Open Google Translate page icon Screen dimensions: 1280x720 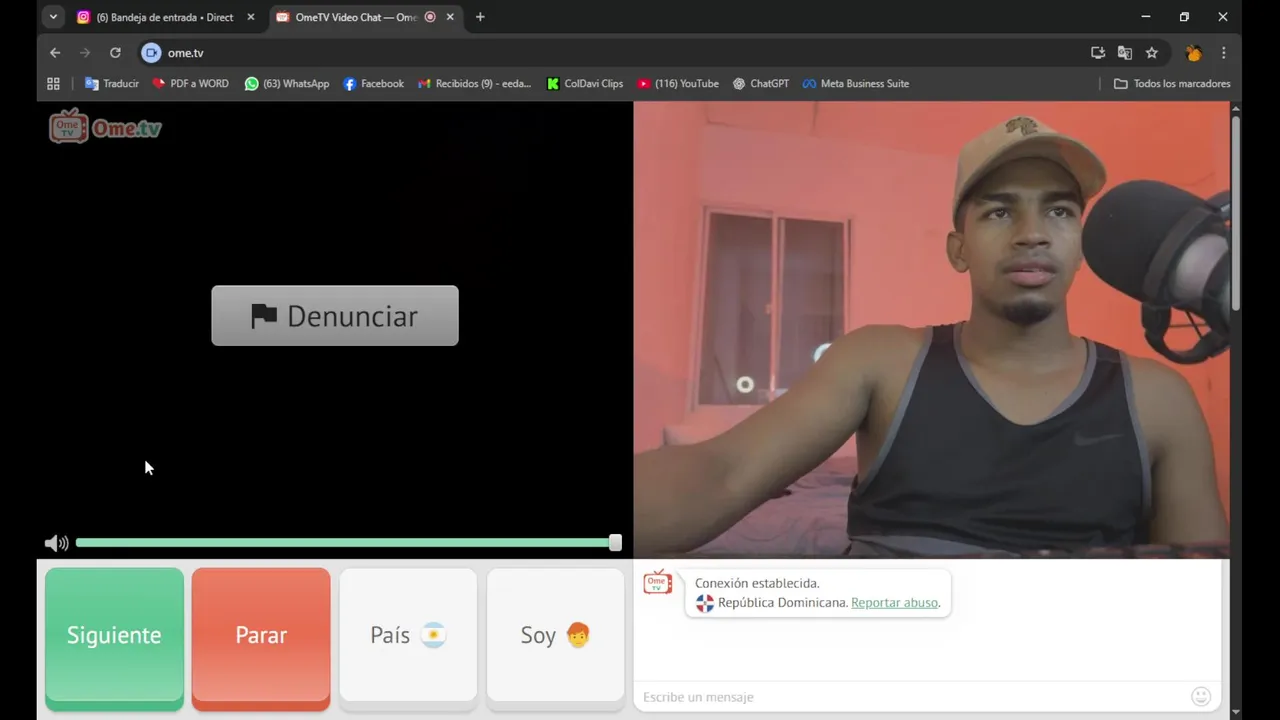[1125, 53]
